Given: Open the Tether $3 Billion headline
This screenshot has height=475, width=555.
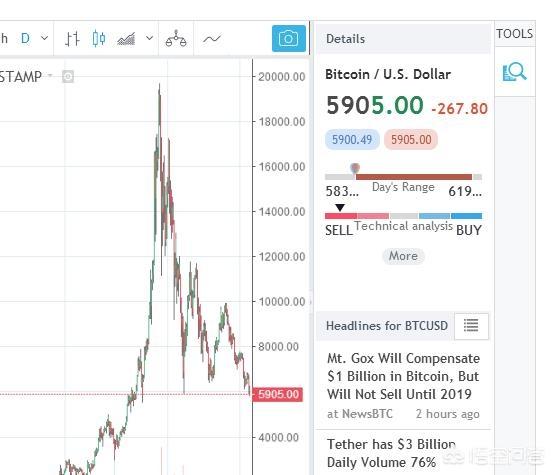Looking at the screenshot, I should coord(391,453).
